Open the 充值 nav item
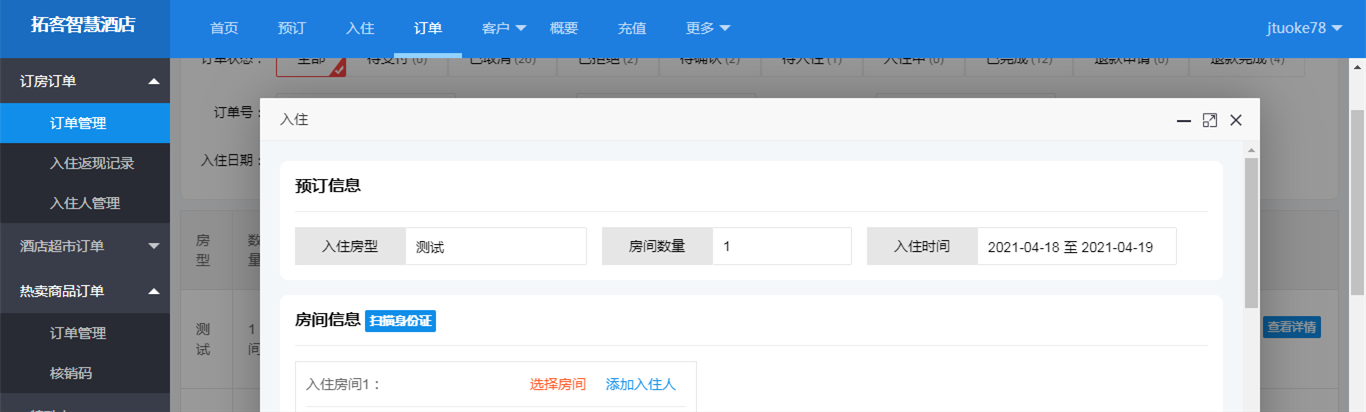Viewport: 1366px width, 412px height. (632, 28)
